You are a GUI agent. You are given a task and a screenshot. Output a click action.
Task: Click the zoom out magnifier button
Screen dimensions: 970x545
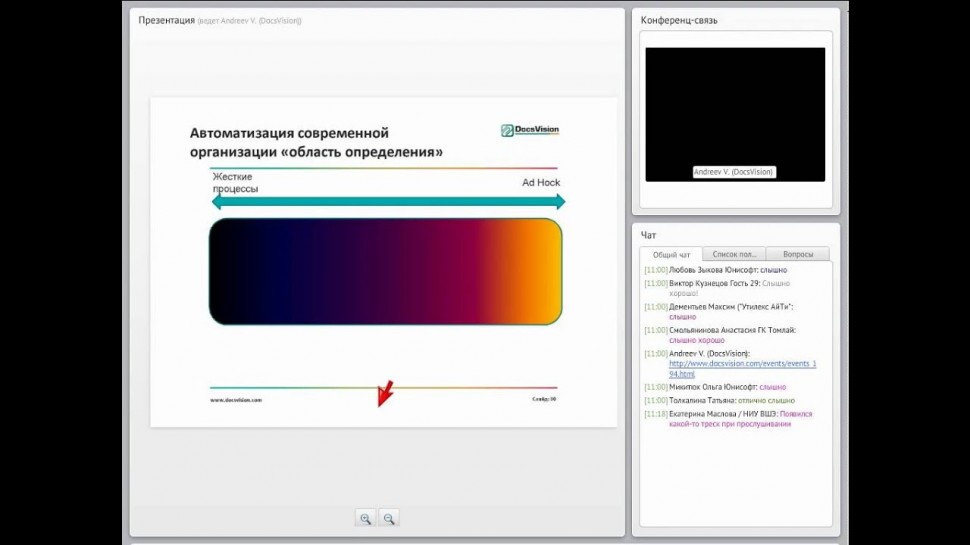click(x=389, y=518)
